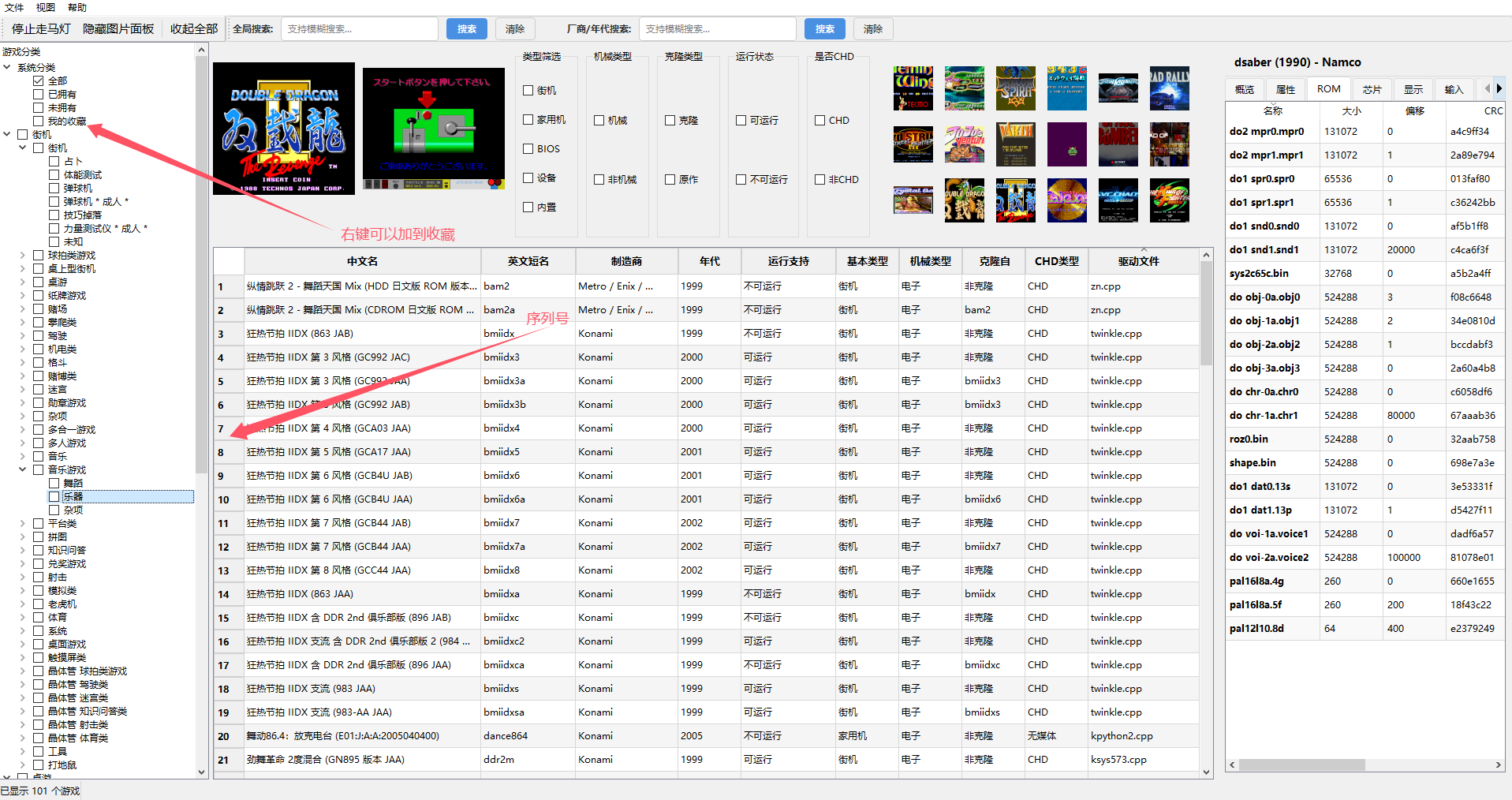The height and width of the screenshot is (800, 1512).
Task: Open the JoJo's Venture game thumbnail
Action: click(x=964, y=144)
